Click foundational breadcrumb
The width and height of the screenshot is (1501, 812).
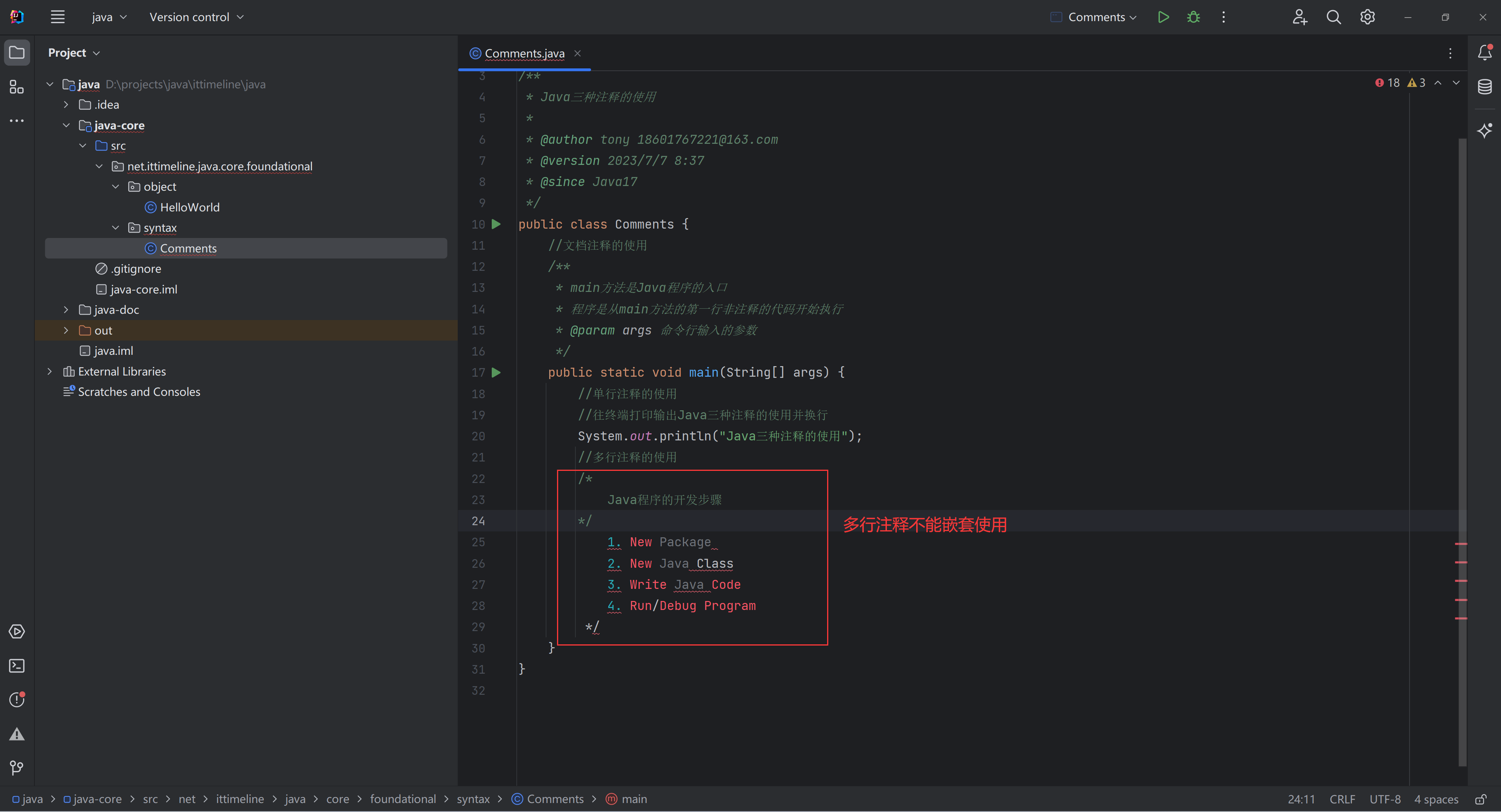(x=403, y=799)
